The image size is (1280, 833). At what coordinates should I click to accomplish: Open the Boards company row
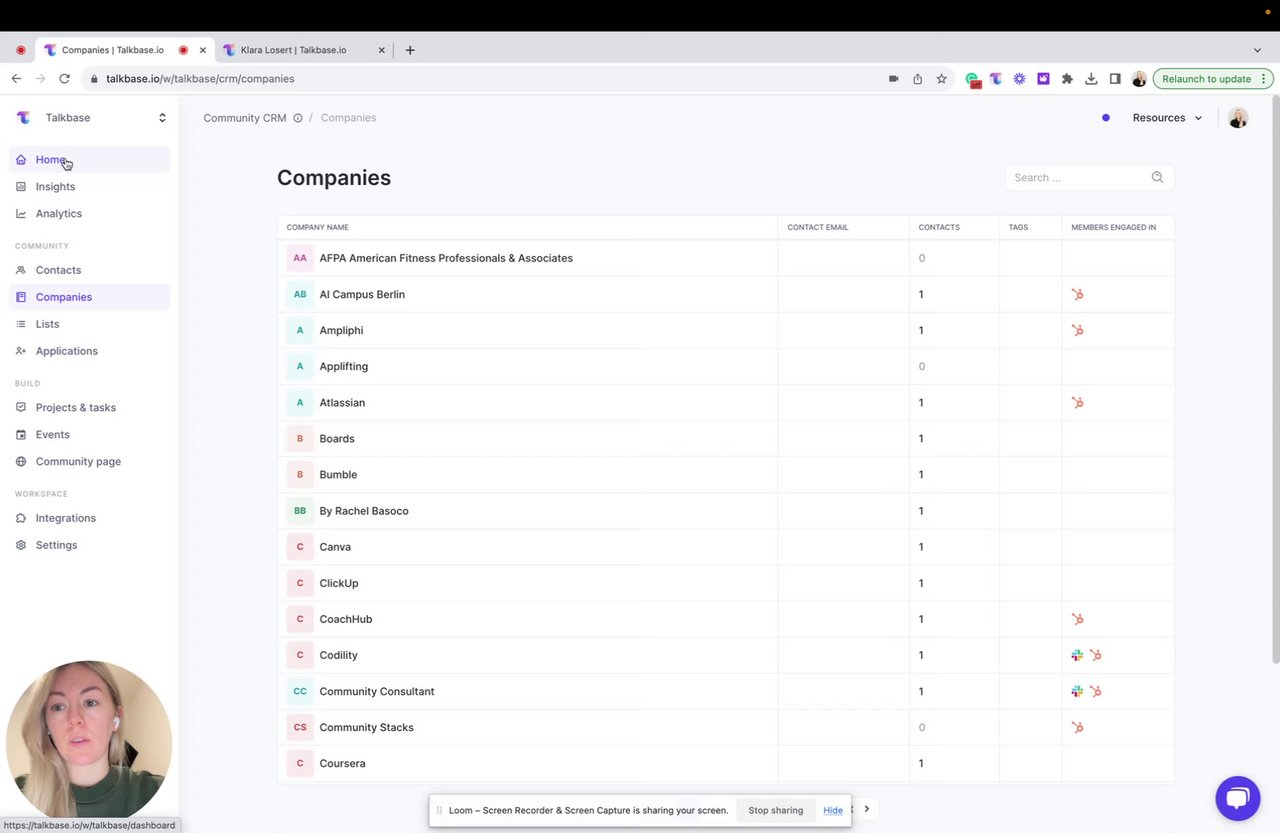tap(725, 439)
